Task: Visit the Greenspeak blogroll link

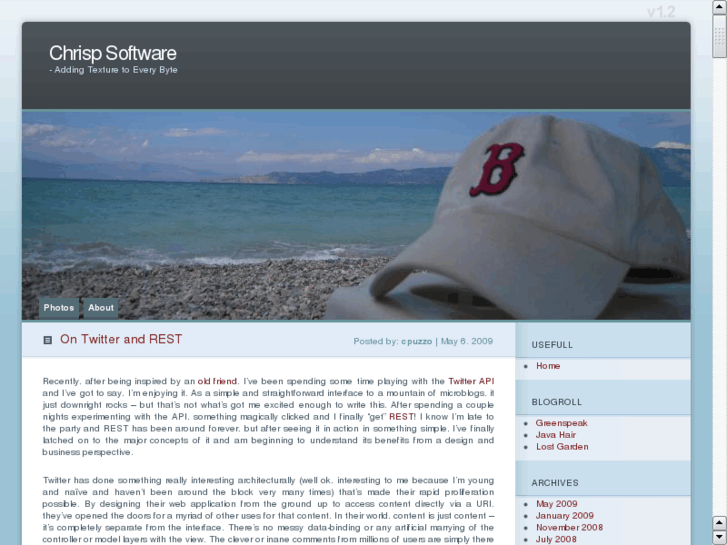Action: point(561,423)
